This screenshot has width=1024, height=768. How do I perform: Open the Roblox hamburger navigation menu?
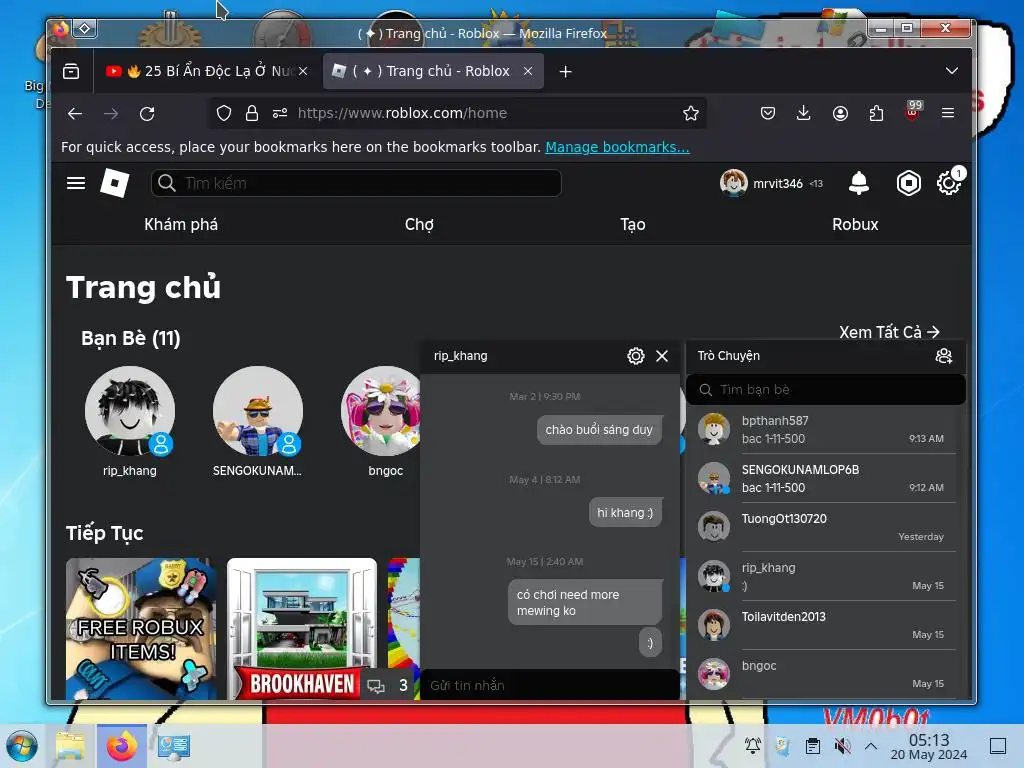[76, 184]
